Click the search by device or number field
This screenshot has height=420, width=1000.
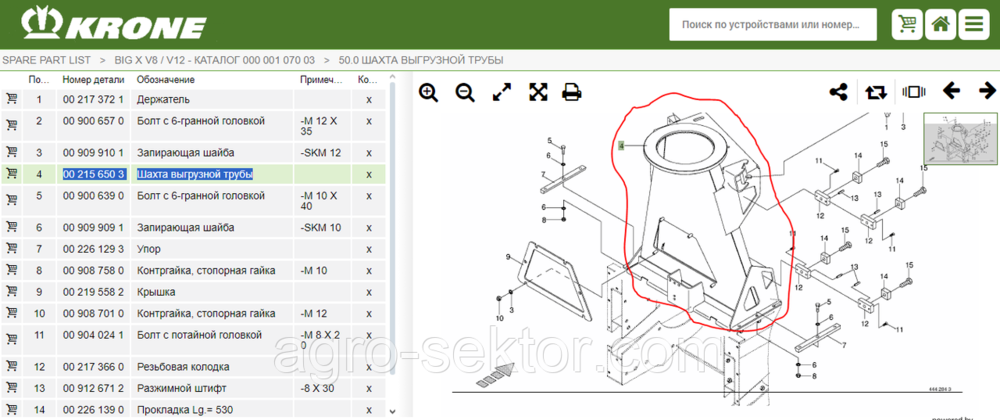[x=772, y=25]
